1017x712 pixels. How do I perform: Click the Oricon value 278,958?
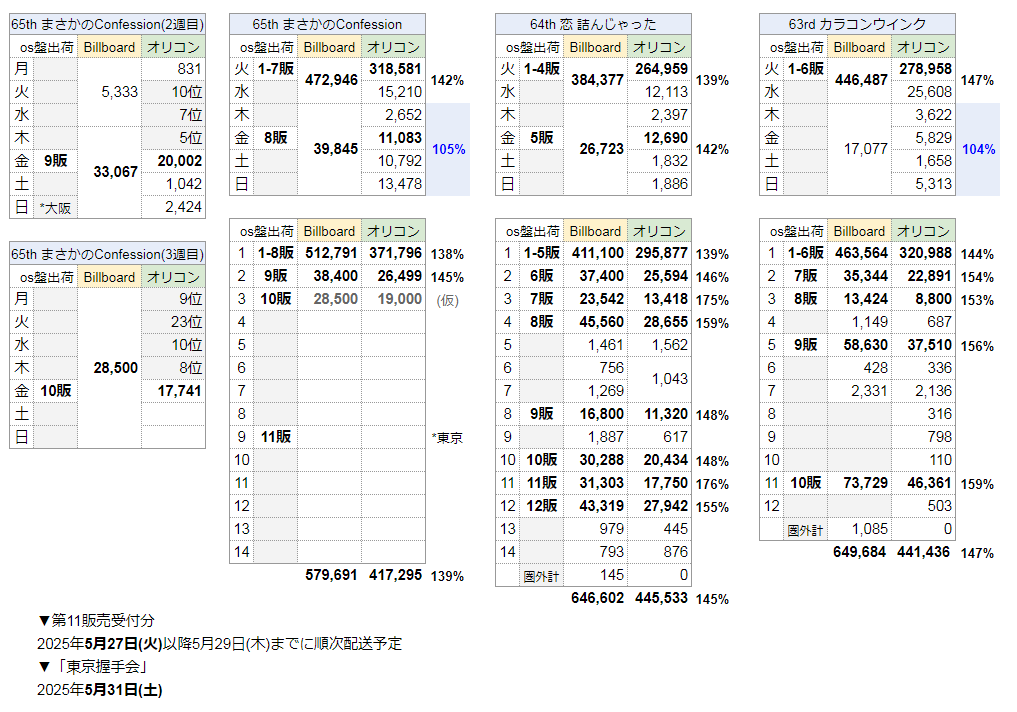coord(926,69)
